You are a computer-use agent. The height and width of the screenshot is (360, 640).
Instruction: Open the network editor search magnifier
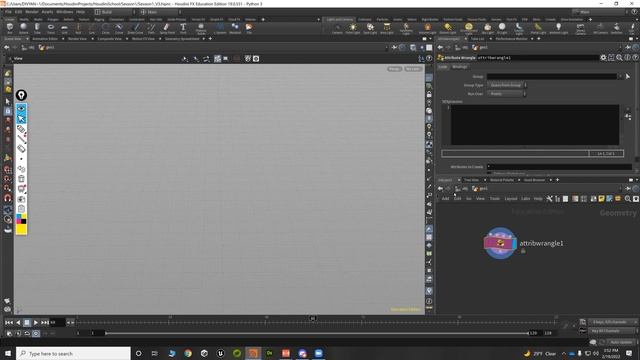[628, 199]
